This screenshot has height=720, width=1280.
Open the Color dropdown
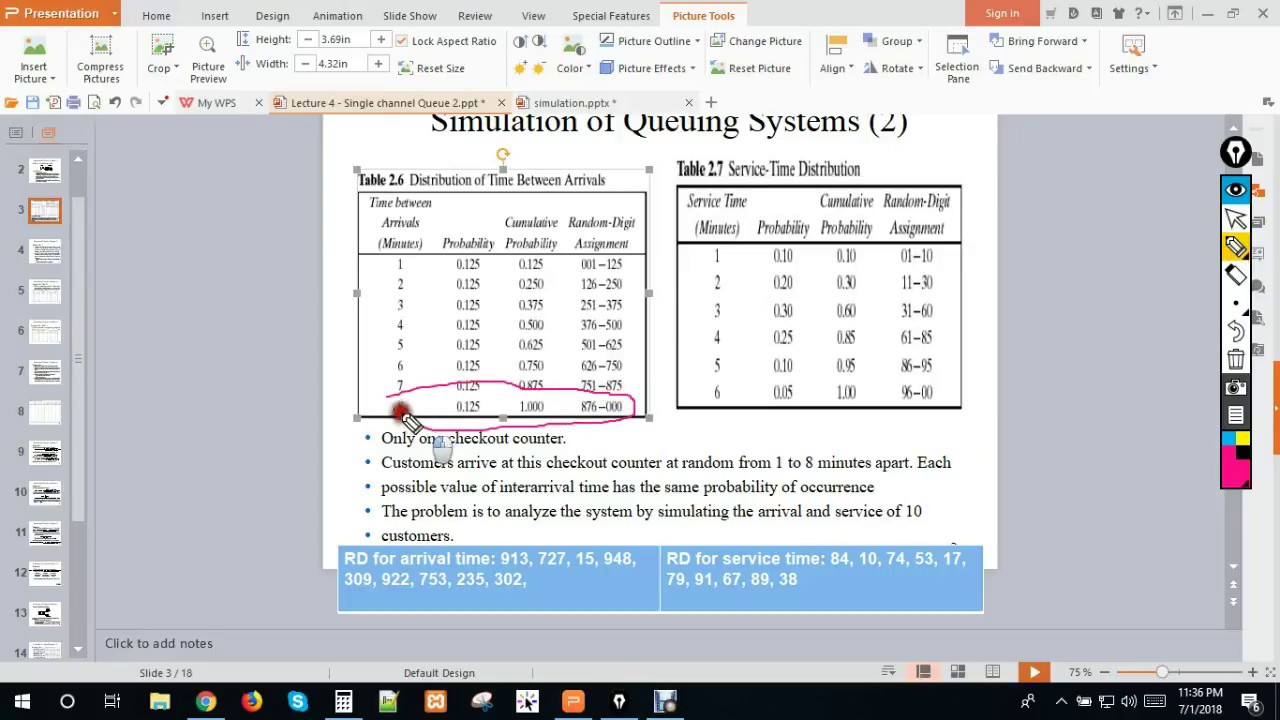click(x=573, y=68)
